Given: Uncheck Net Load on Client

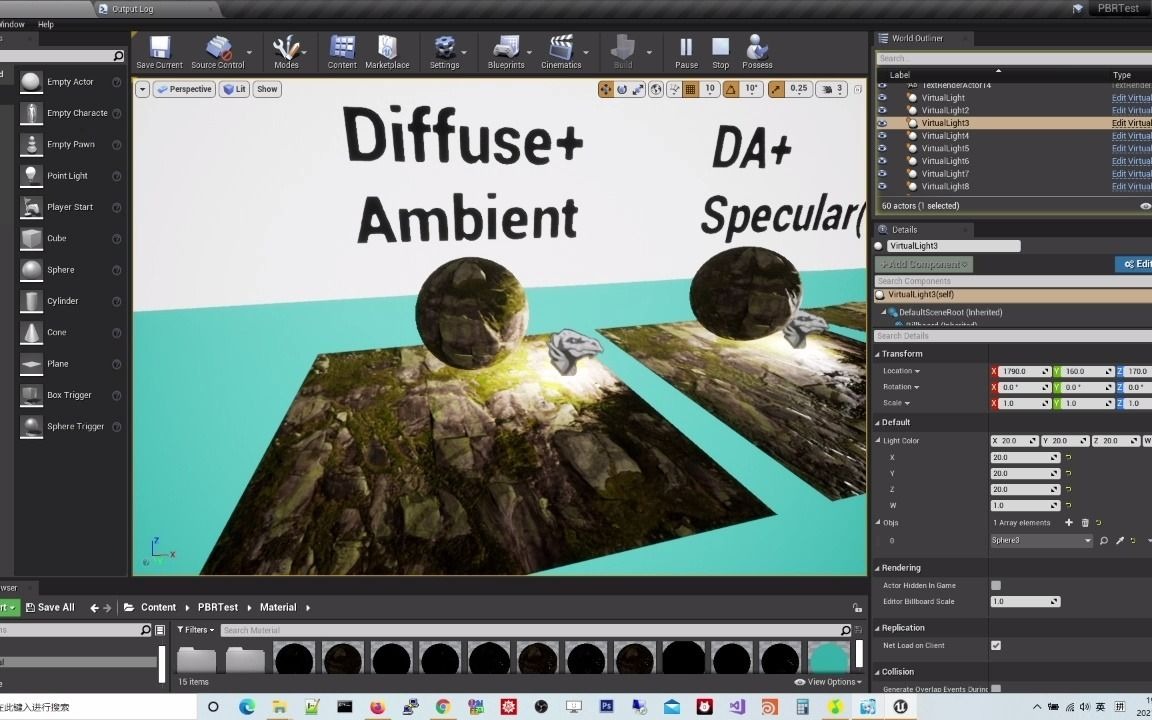Looking at the screenshot, I should (x=996, y=645).
